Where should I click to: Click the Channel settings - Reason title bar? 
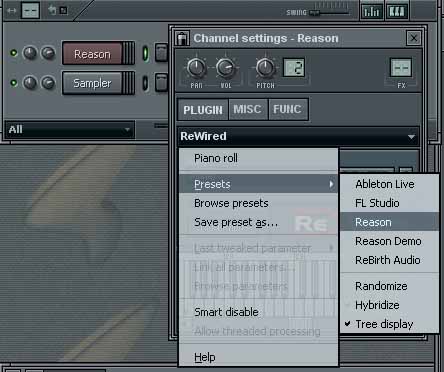(x=297, y=38)
